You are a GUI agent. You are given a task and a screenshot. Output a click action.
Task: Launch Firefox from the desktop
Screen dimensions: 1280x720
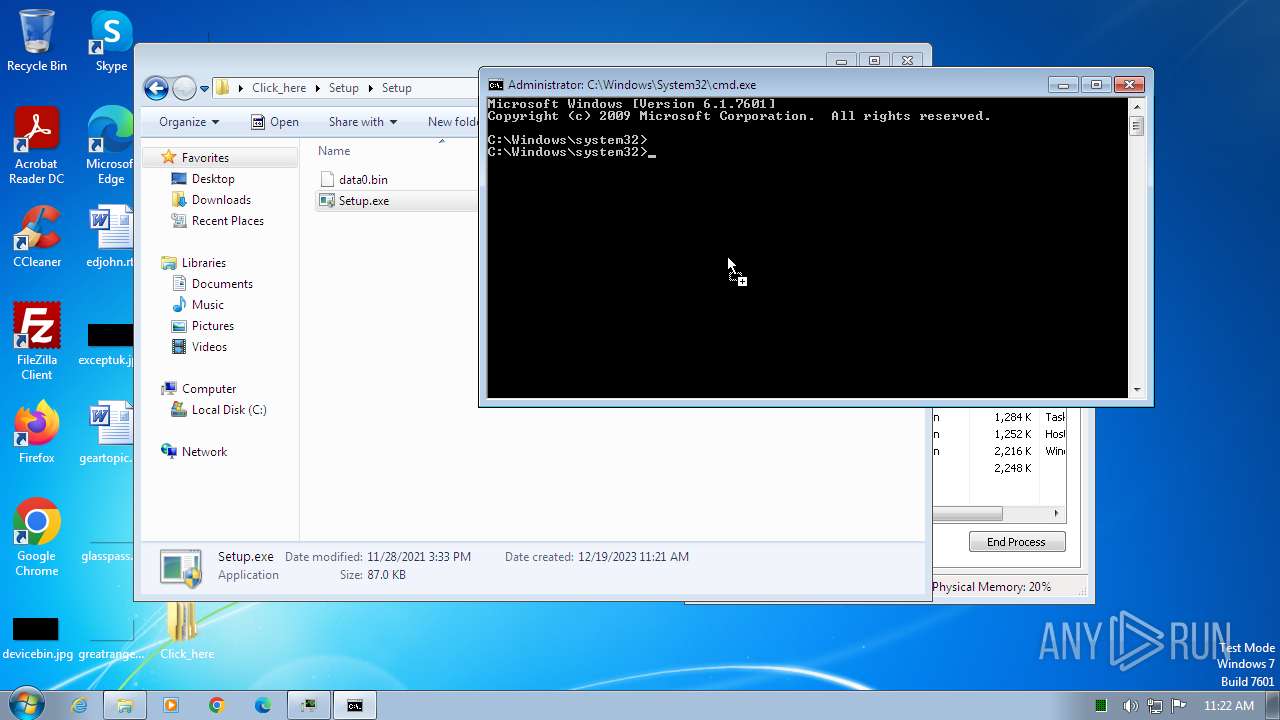(37, 432)
